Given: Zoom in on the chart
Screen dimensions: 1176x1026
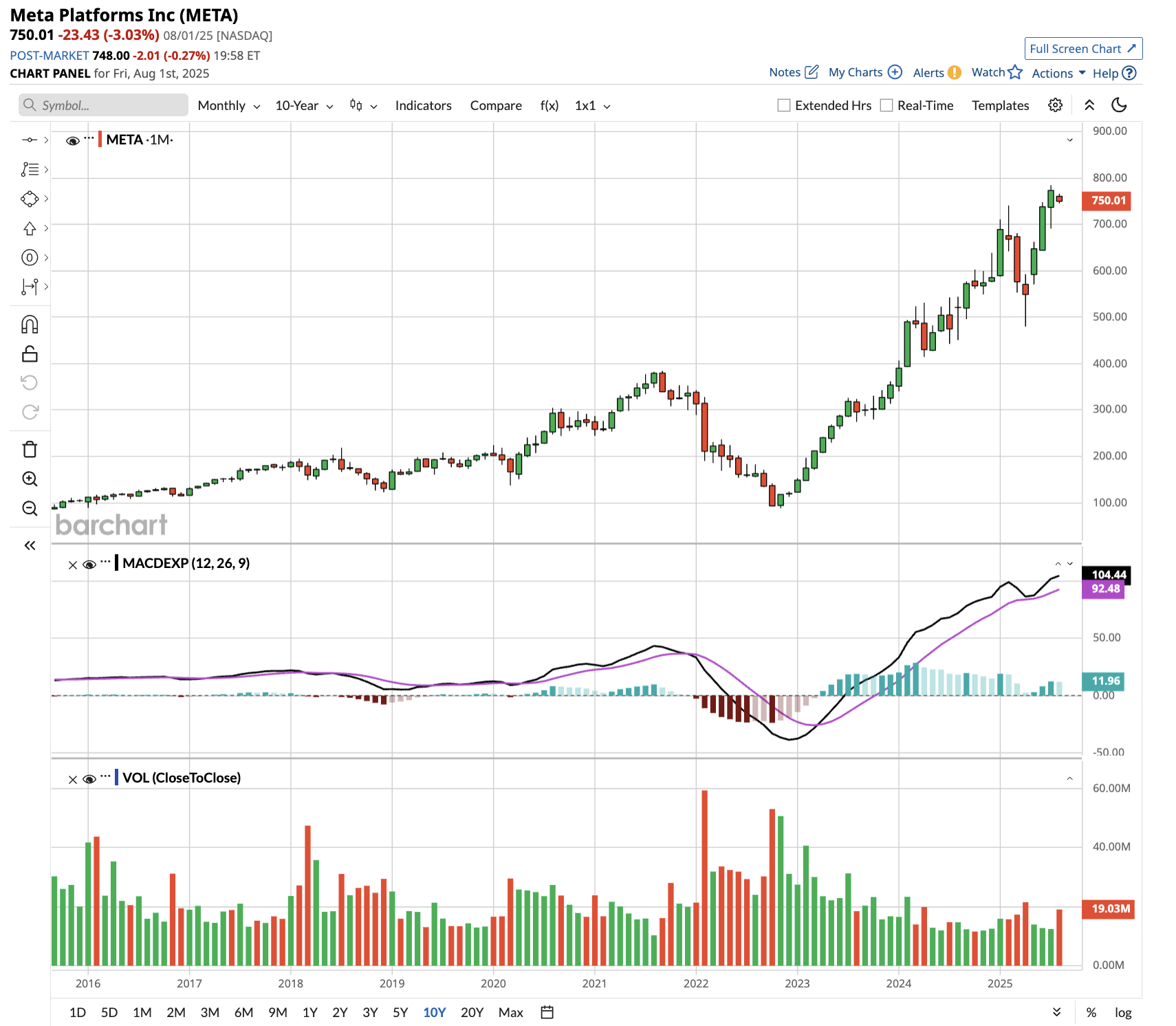Looking at the screenshot, I should click(x=30, y=479).
